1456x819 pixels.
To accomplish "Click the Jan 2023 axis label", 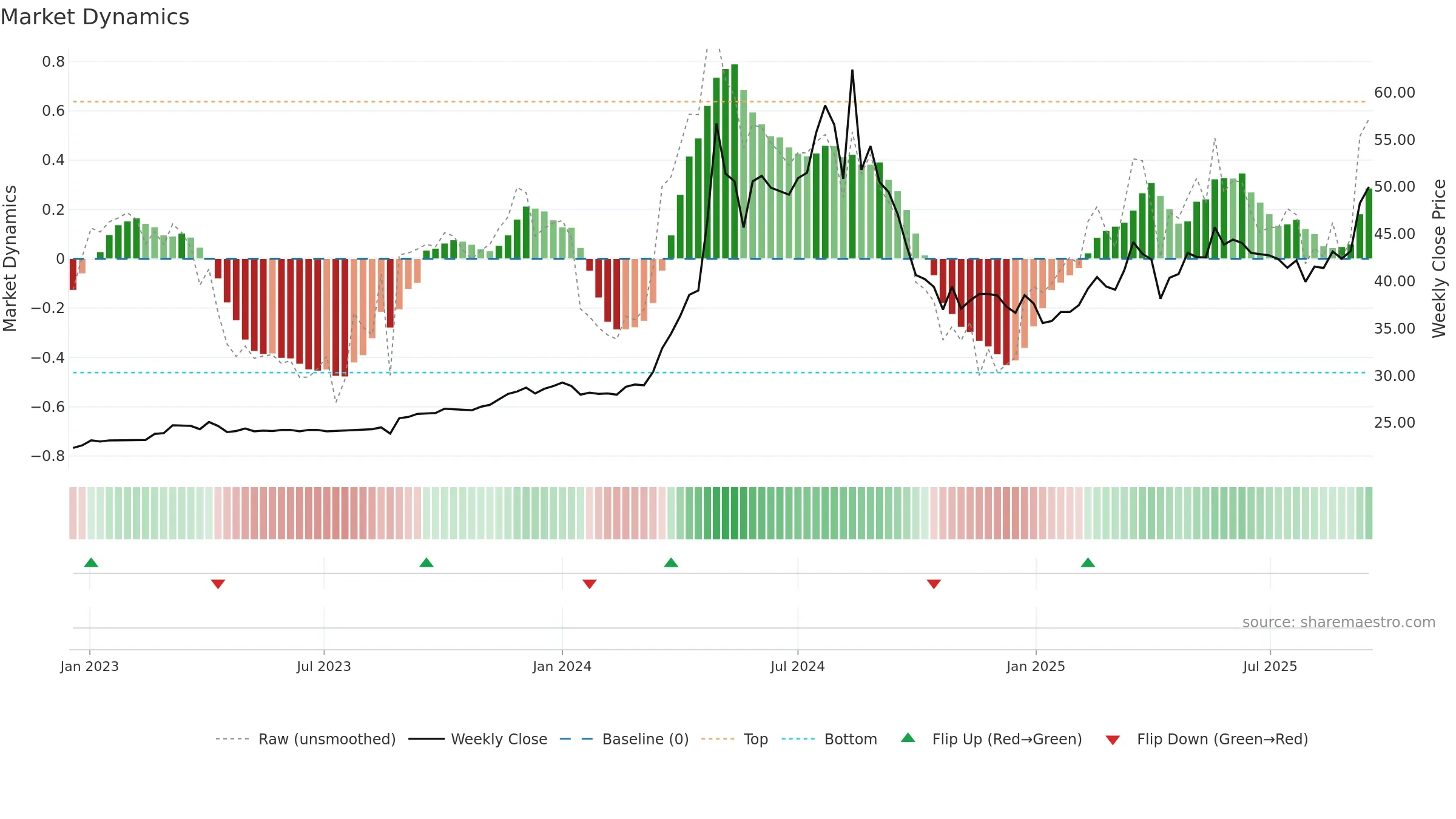I will (x=90, y=666).
